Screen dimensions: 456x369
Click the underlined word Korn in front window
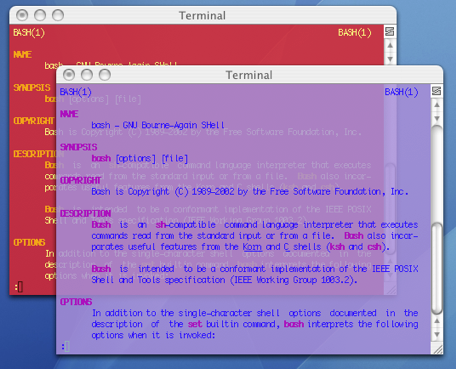pyautogui.click(x=252, y=247)
